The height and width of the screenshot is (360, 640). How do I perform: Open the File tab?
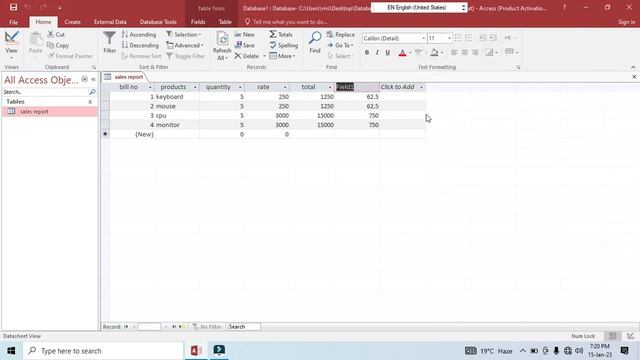point(13,22)
